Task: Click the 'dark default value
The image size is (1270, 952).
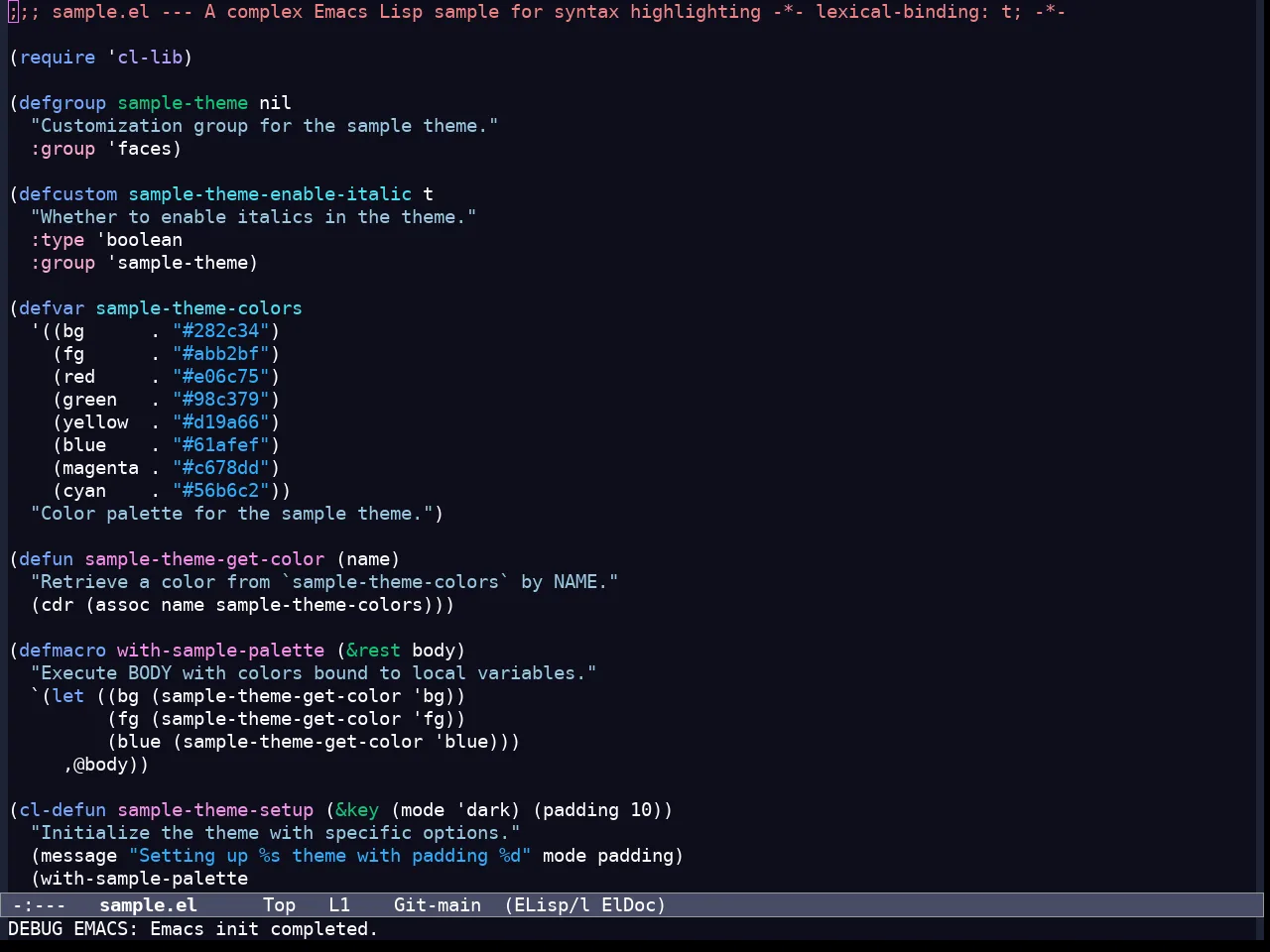Action: (483, 809)
